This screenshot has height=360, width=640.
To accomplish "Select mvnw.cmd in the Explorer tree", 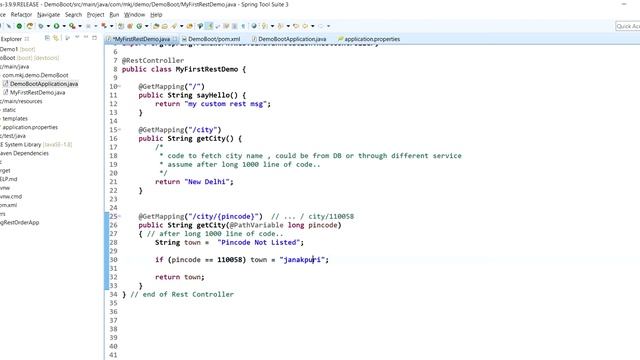I will pyautogui.click(x=11, y=196).
